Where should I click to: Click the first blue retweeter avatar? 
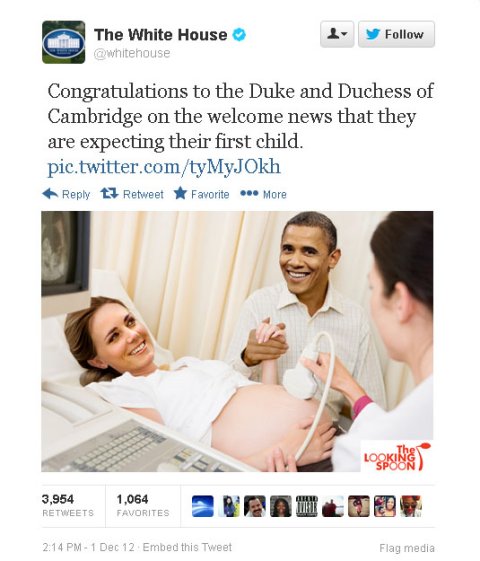click(203, 506)
